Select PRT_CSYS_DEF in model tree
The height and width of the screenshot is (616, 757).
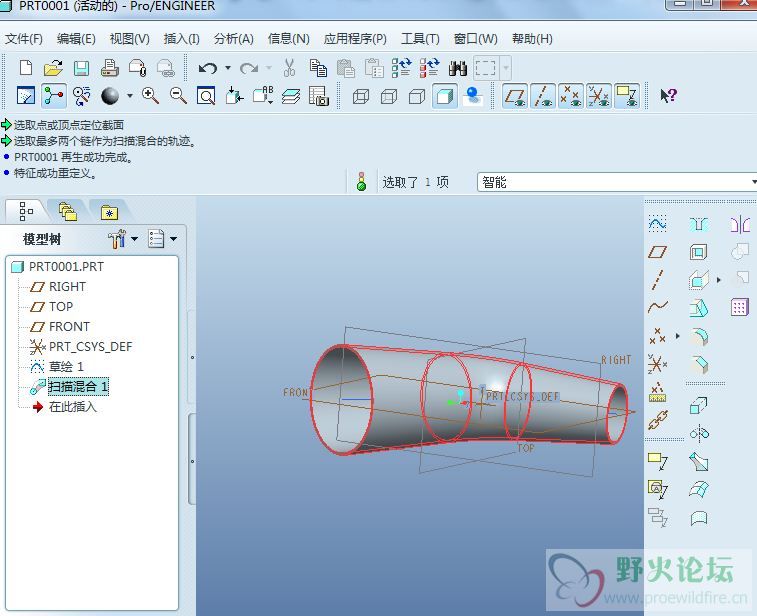point(90,347)
